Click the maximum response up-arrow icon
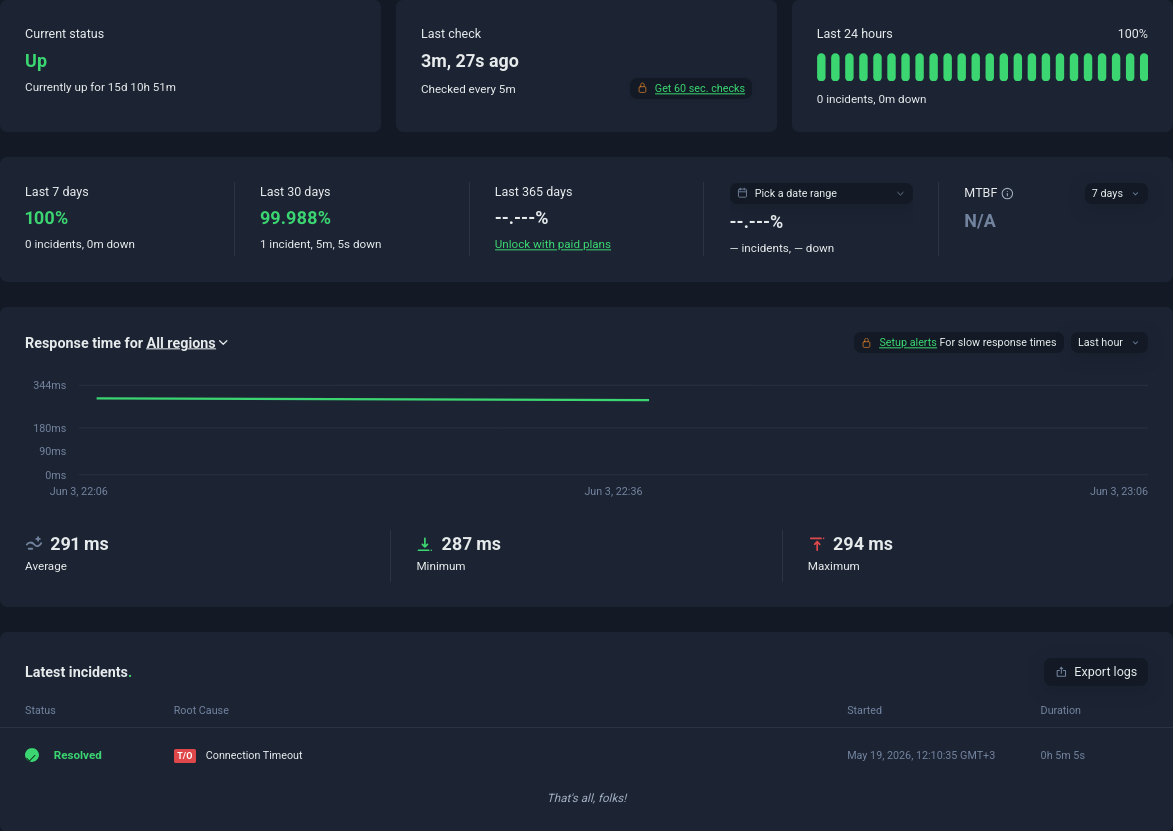The height and width of the screenshot is (831, 1173). tap(816, 544)
